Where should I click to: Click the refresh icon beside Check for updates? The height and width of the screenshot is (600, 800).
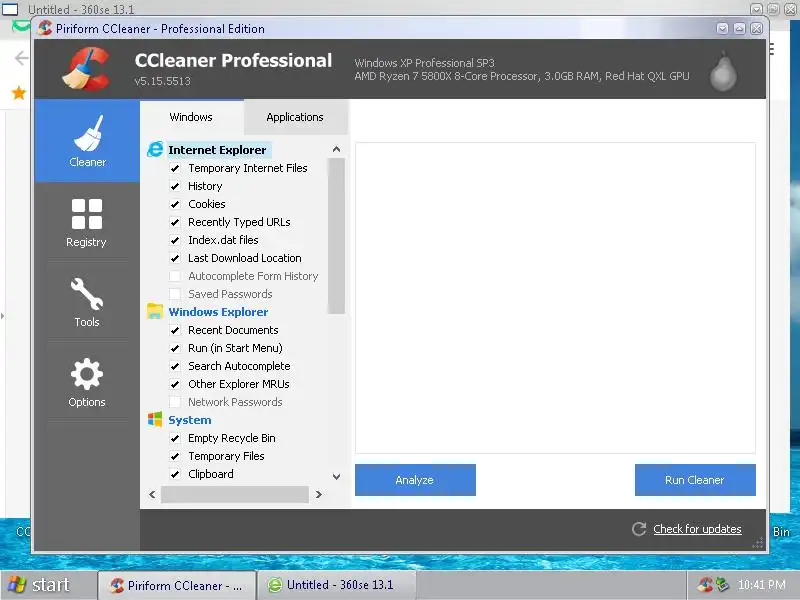(x=639, y=529)
